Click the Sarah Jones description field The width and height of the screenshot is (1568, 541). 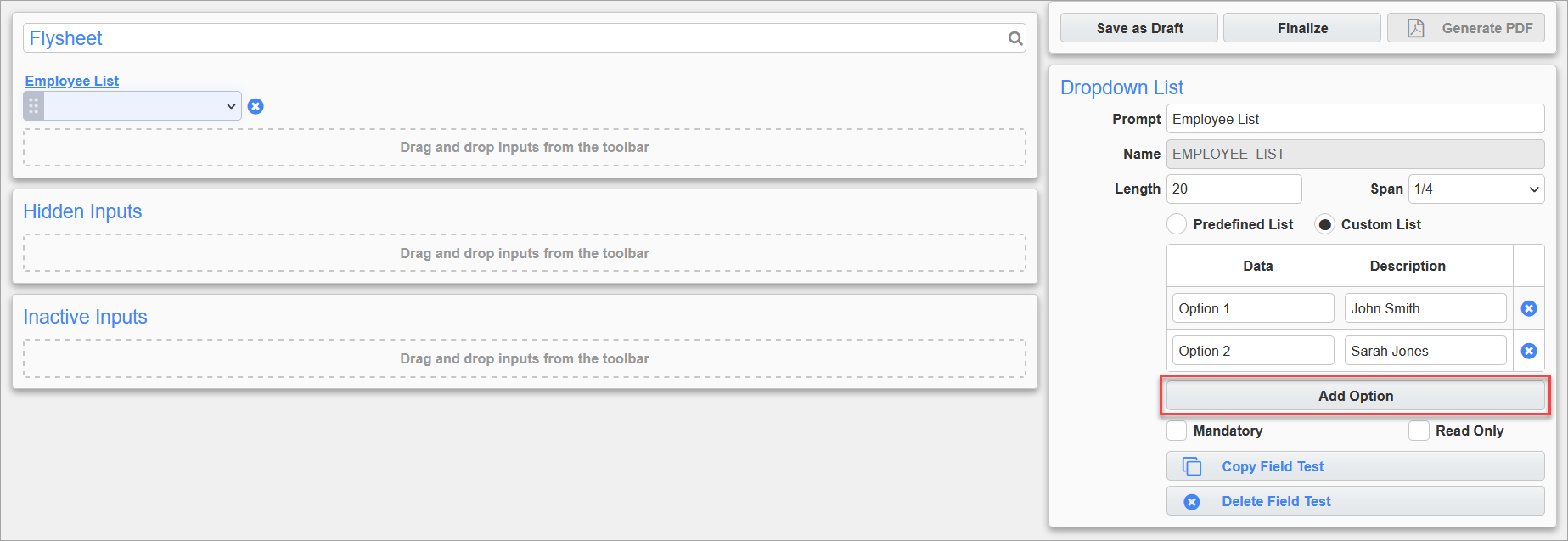click(1425, 351)
